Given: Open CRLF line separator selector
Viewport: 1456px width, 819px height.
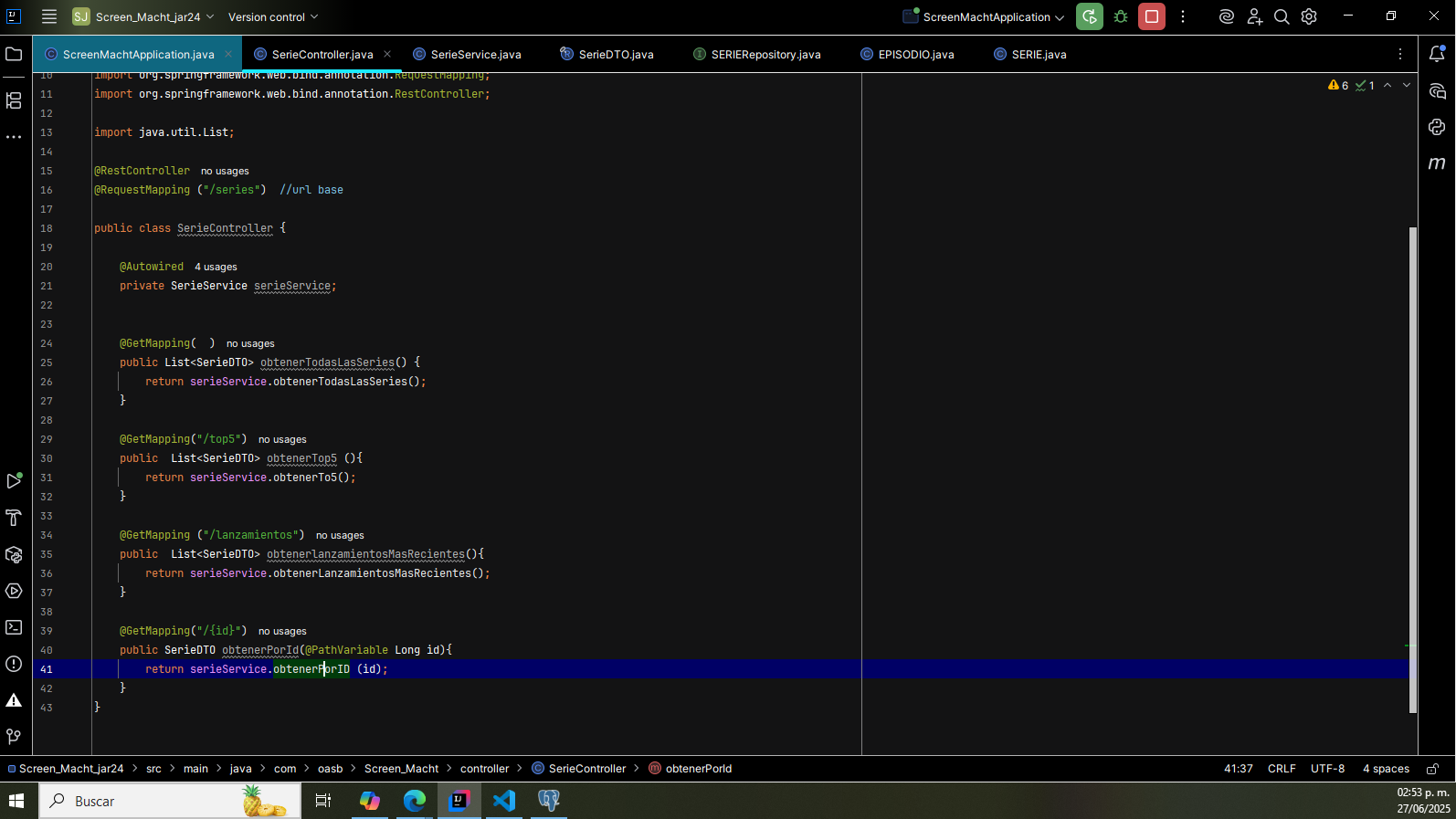Looking at the screenshot, I should [x=1282, y=769].
